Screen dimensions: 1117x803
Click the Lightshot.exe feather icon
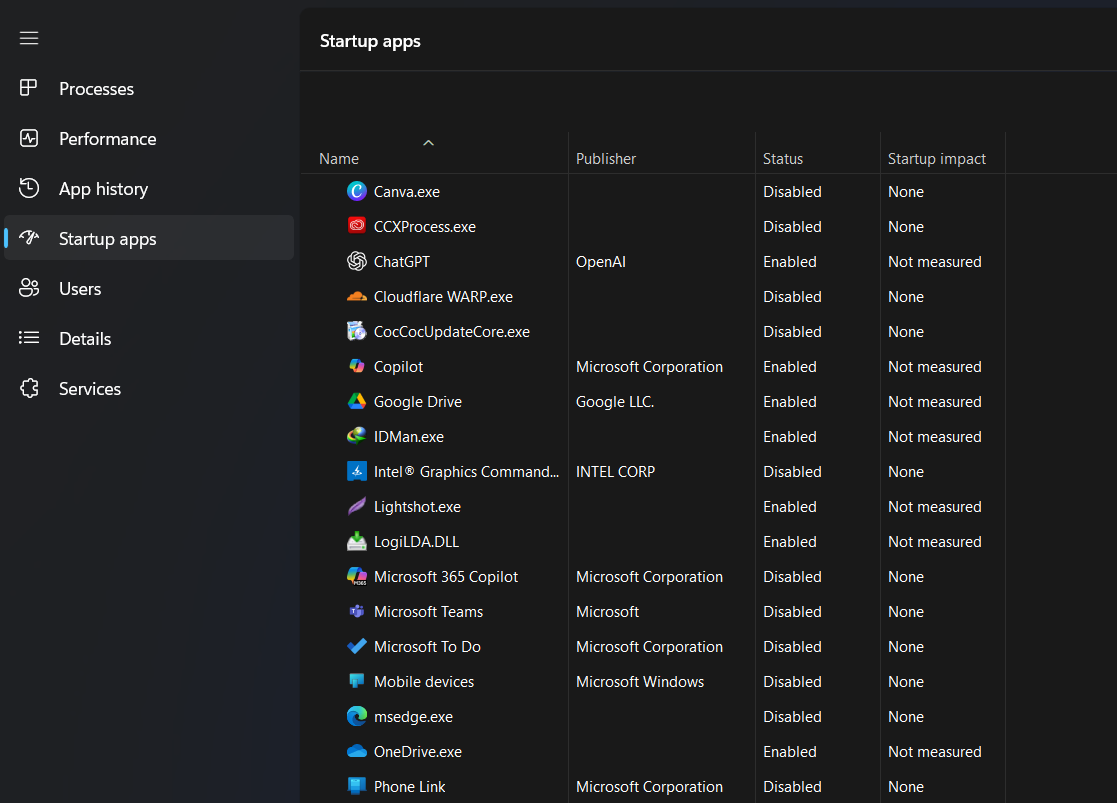tap(357, 506)
